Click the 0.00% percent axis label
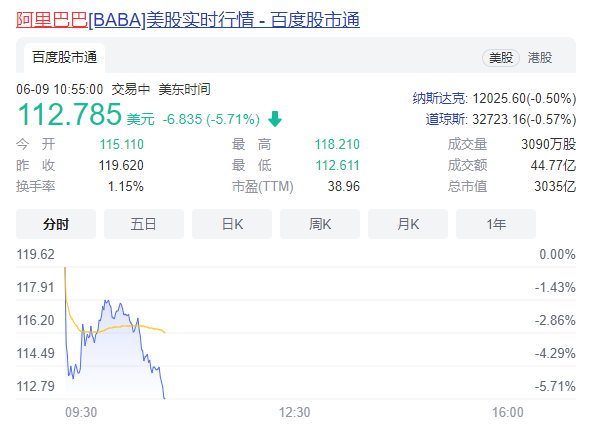Screen dimensions: 608x425 pyautogui.click(x=557, y=254)
